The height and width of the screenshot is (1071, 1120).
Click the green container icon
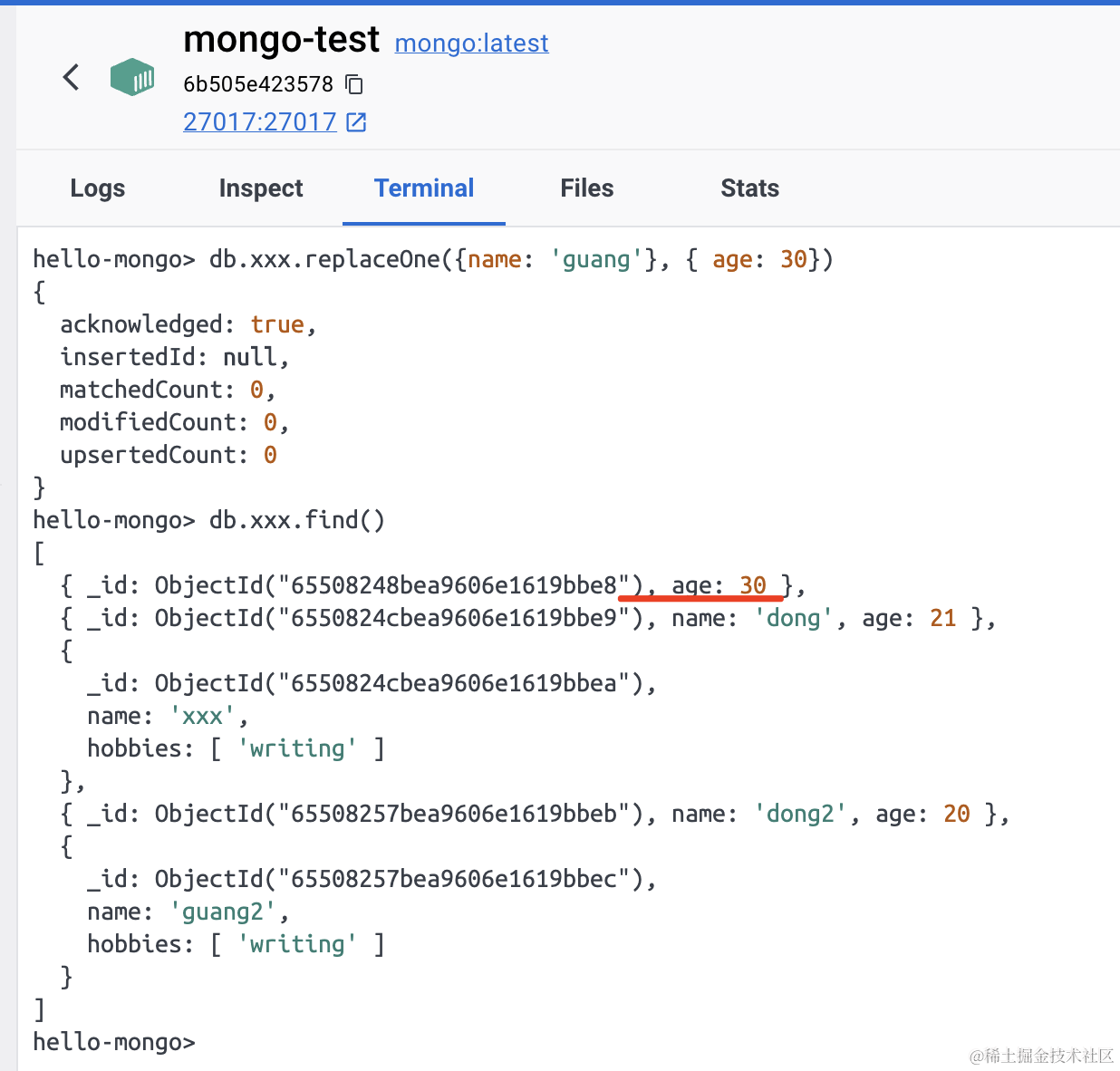132,78
